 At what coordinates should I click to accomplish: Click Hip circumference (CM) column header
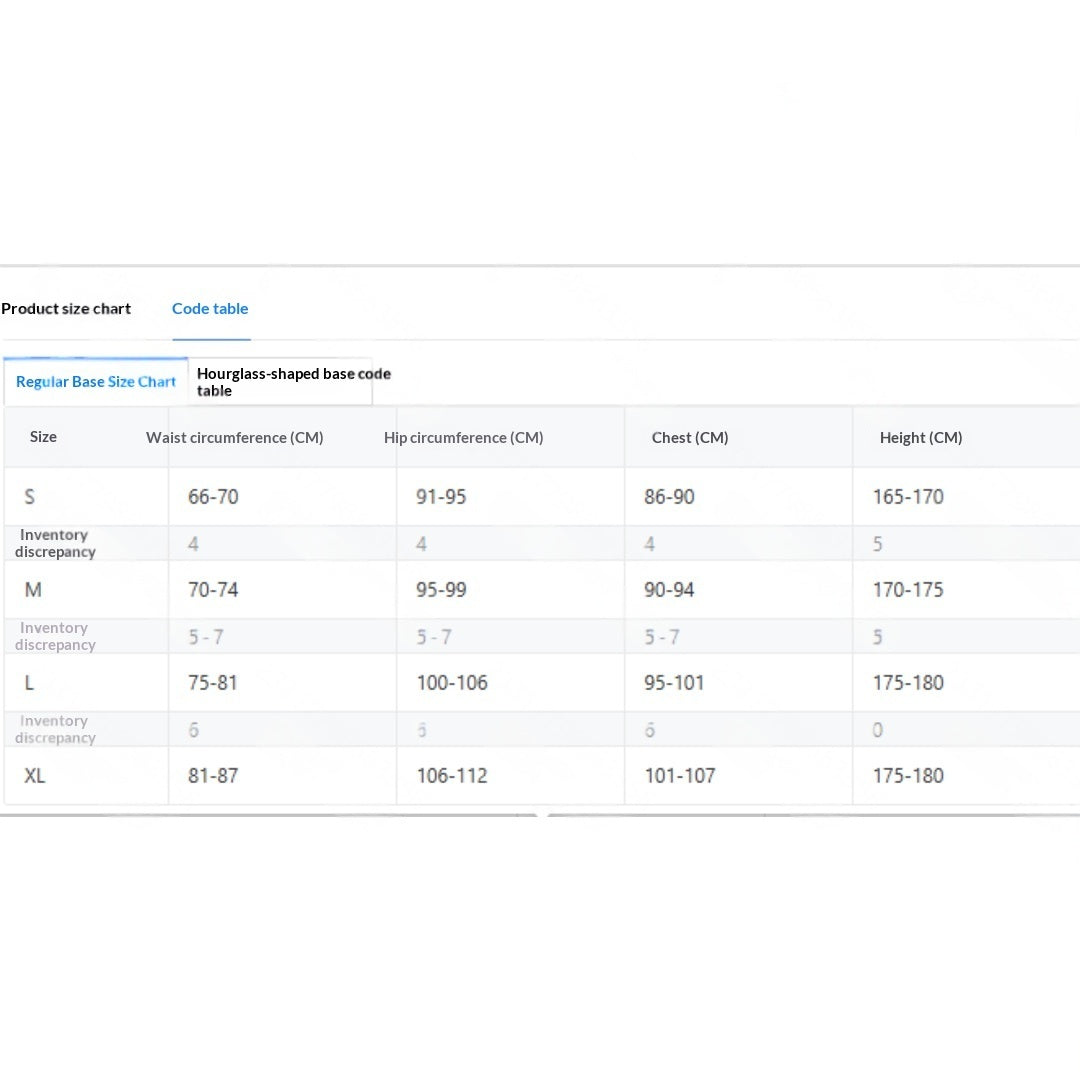click(464, 437)
